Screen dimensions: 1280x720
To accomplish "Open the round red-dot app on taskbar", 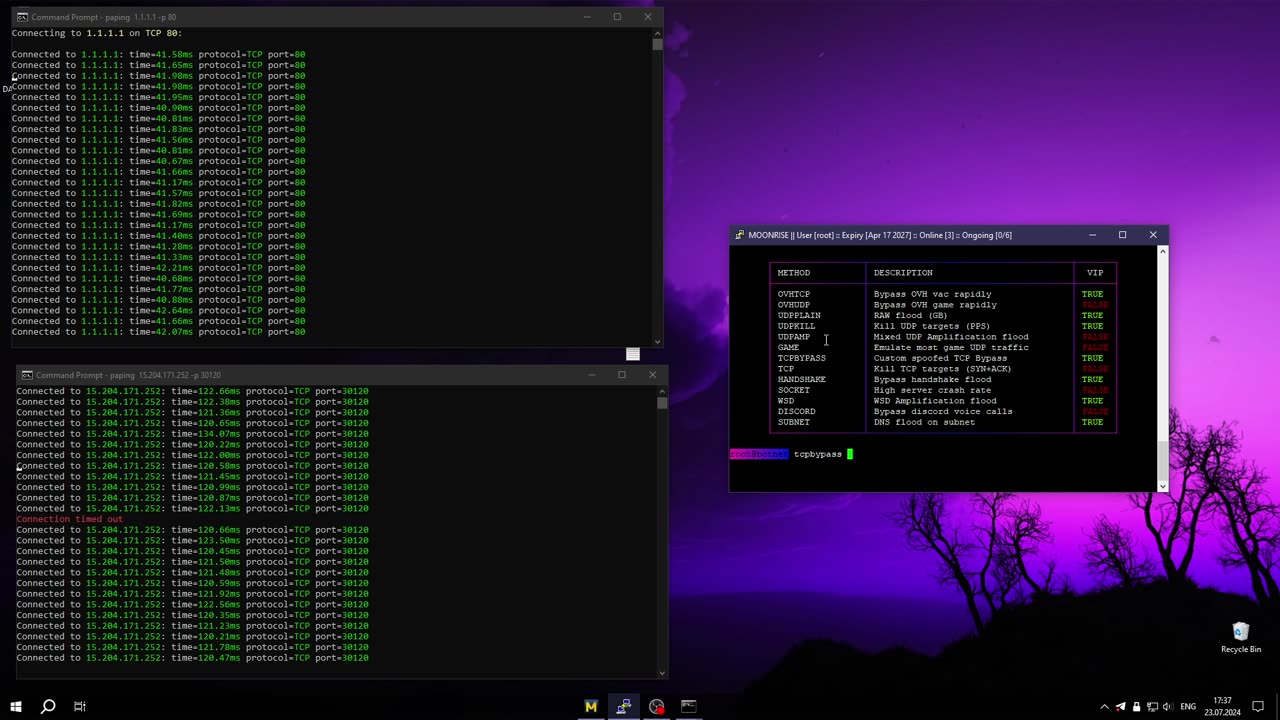I will tap(656, 706).
